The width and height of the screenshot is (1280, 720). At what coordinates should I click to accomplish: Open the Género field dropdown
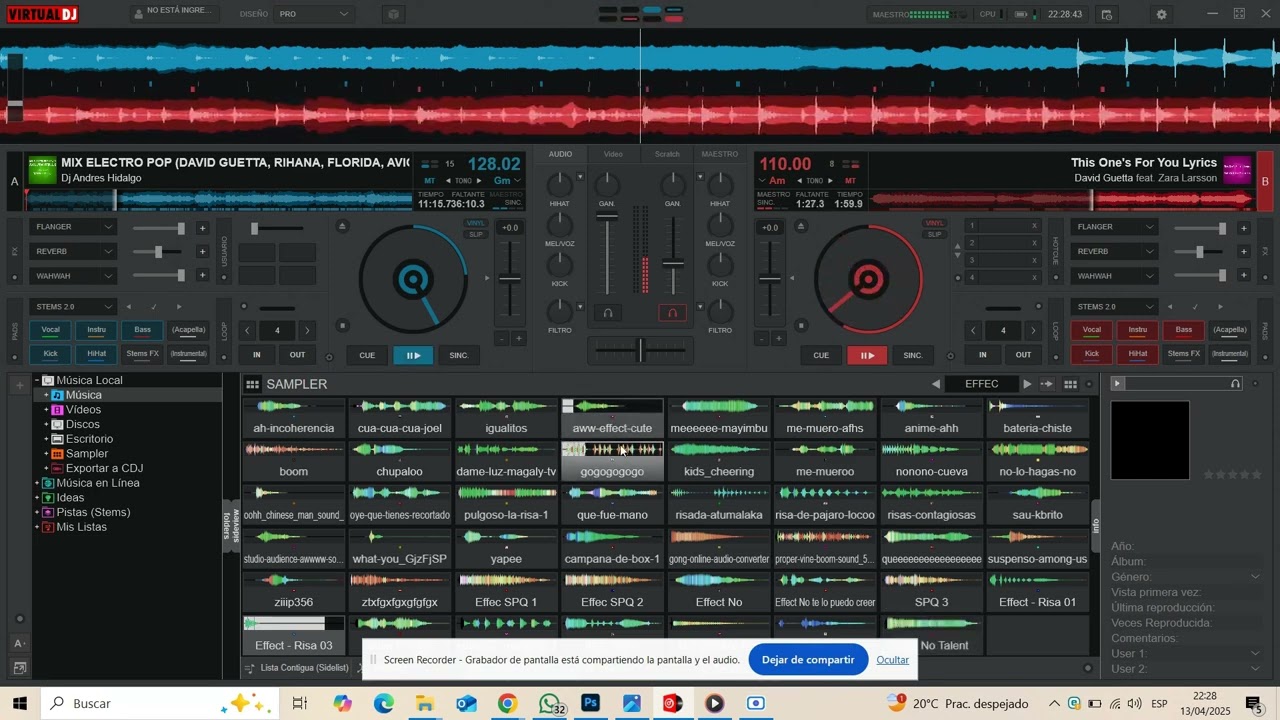[x=1256, y=577]
